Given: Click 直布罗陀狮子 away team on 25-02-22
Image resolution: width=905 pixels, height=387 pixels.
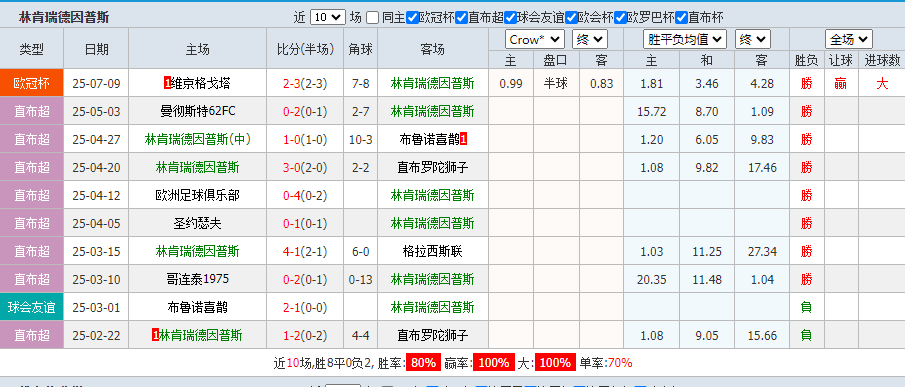Looking at the screenshot, I should point(433,335).
